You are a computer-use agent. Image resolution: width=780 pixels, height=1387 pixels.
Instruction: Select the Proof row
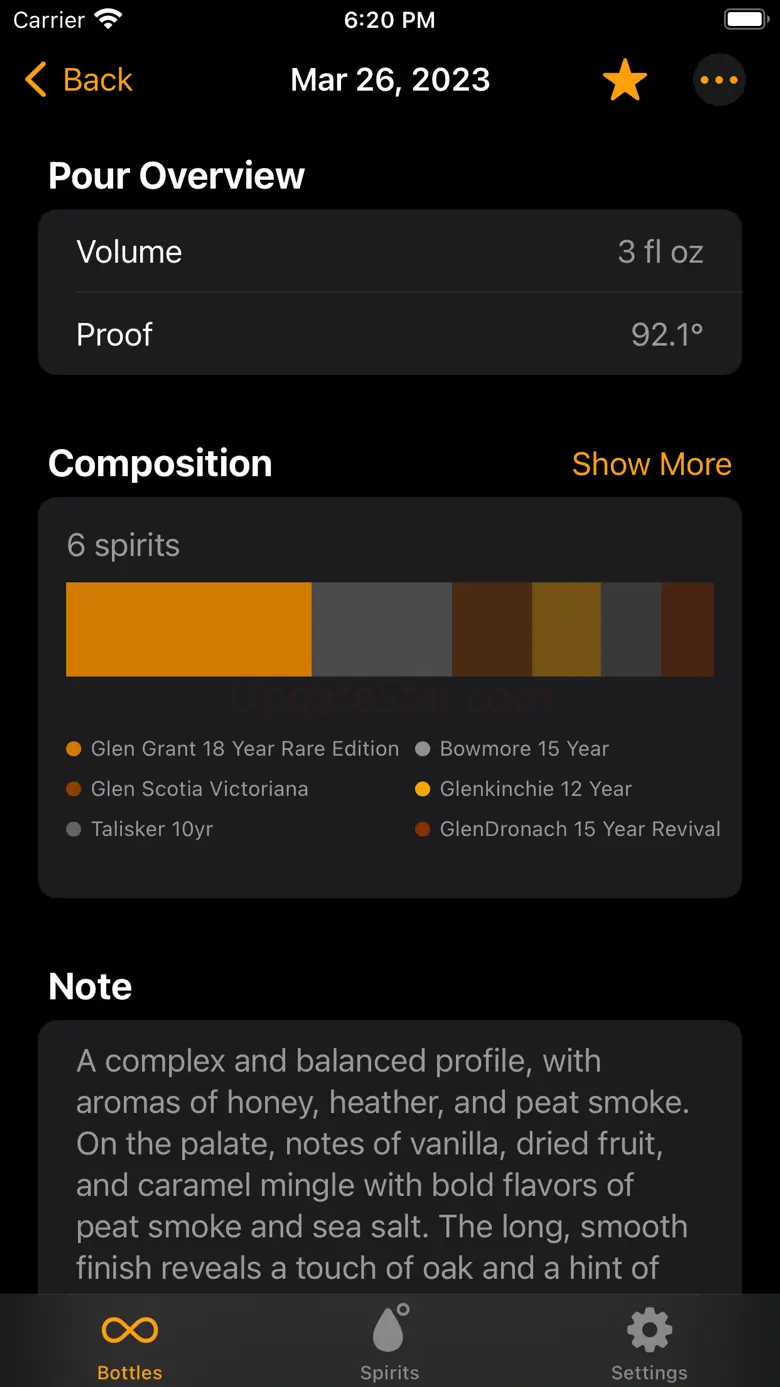390,334
